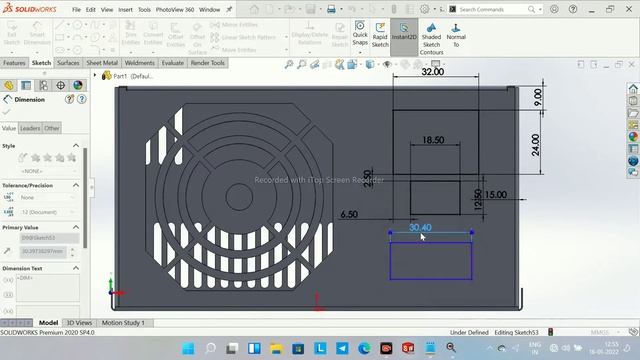Switch to the Sheet Metal tab
The width and height of the screenshot is (640, 360).
click(102, 63)
